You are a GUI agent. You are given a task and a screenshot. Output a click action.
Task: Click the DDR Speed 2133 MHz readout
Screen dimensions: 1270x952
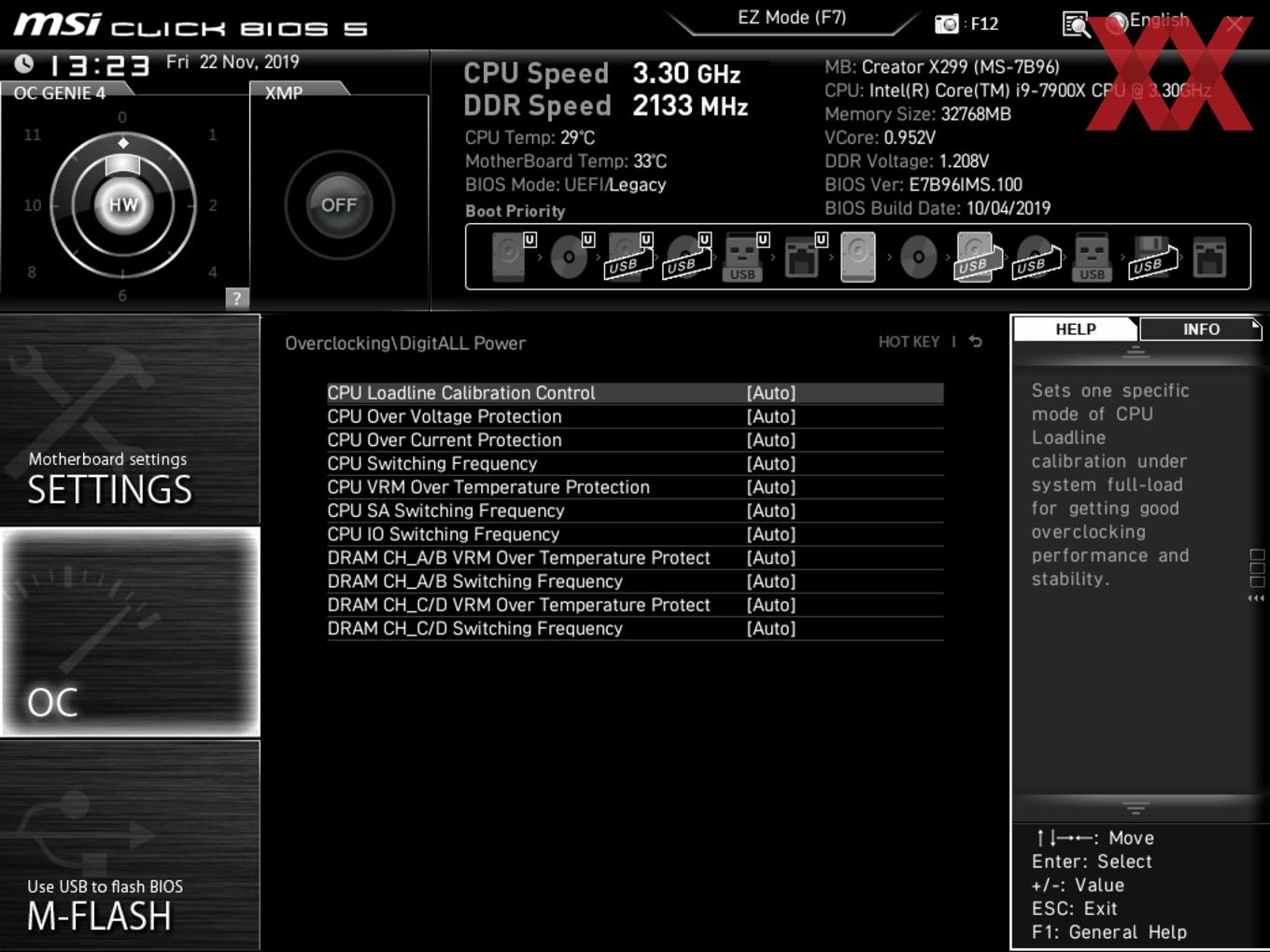(x=606, y=105)
